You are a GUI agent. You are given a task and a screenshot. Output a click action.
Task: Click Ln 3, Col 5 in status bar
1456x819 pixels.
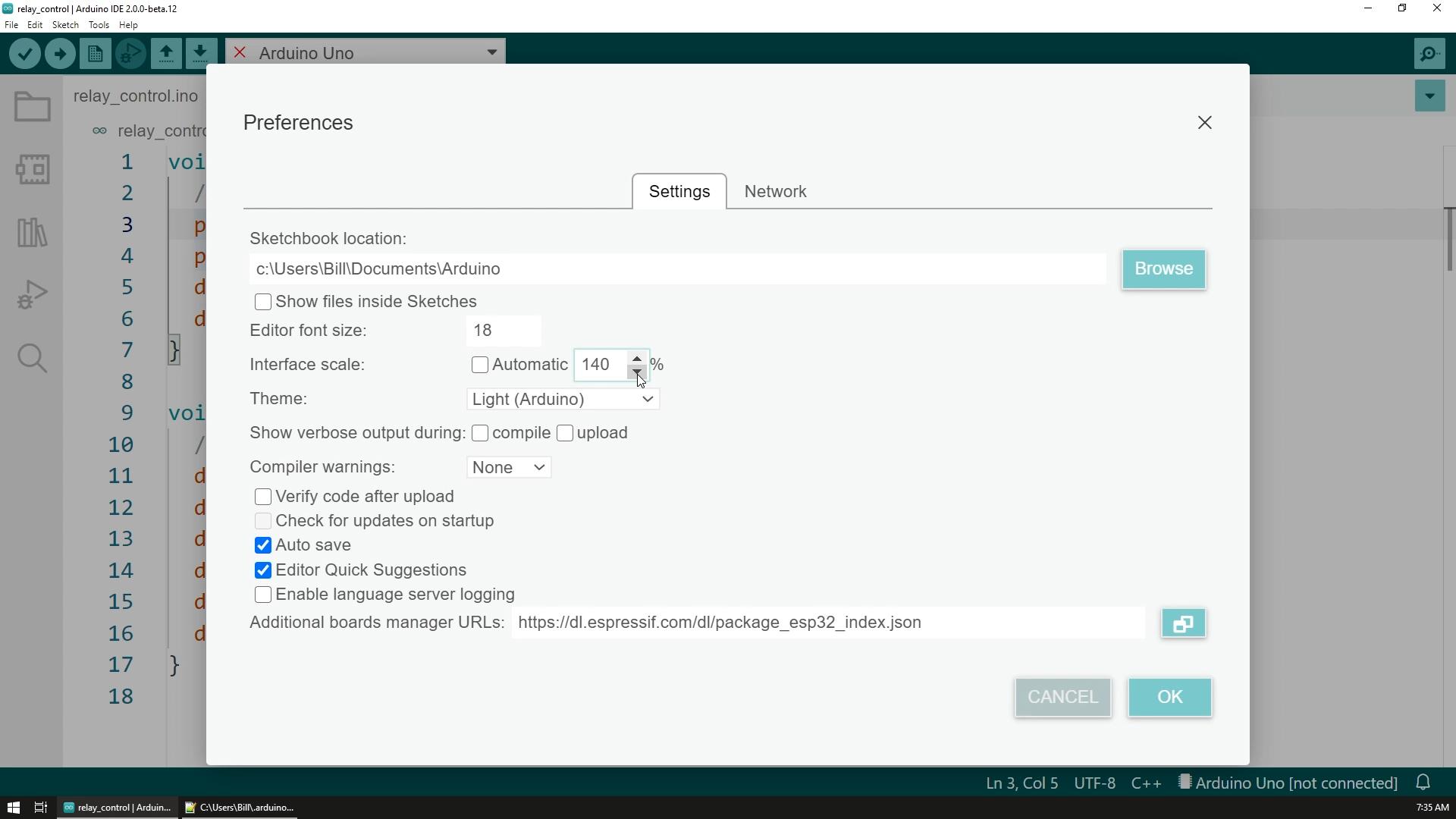coord(1021,783)
